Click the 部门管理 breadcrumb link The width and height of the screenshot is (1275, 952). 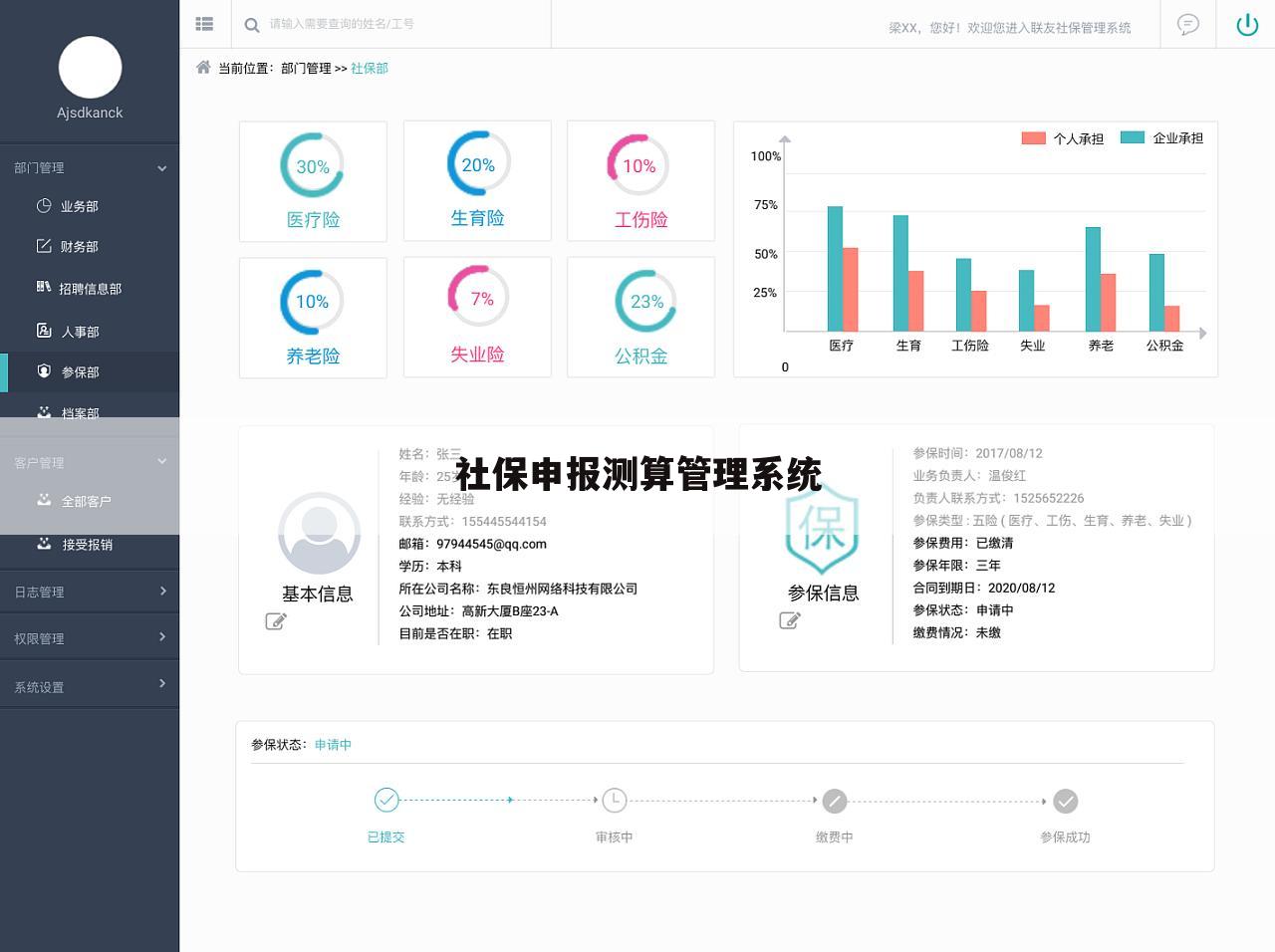pyautogui.click(x=306, y=68)
